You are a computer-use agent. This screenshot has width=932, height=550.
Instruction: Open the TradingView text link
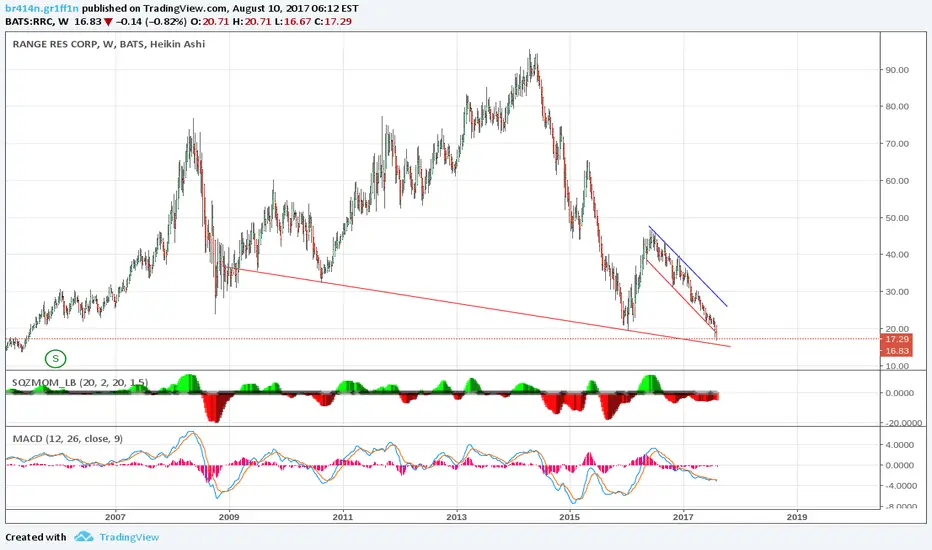[129, 537]
